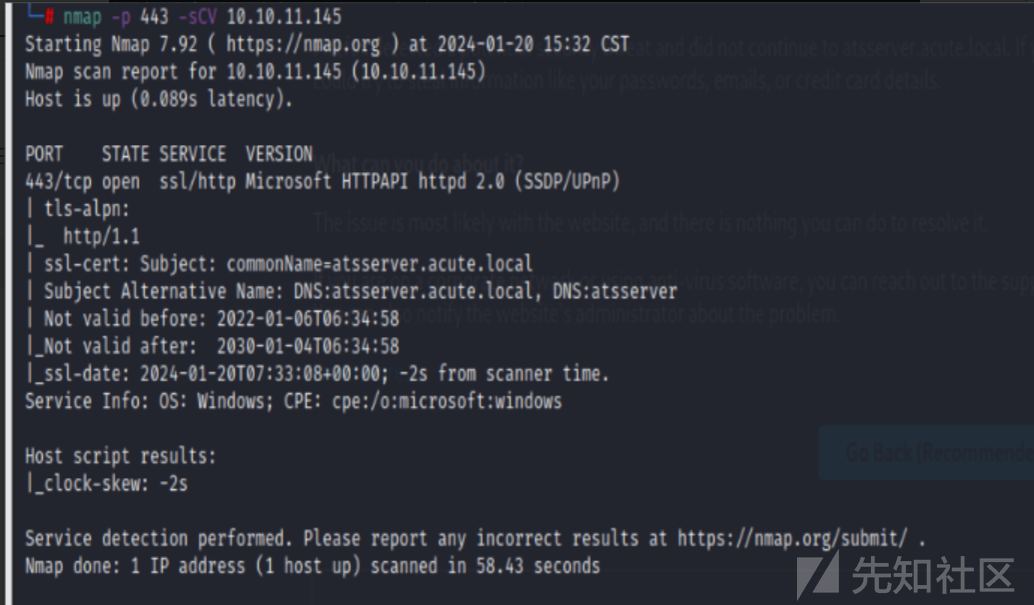This screenshot has height=605, width=1034.
Task: Click the cpe:/o:microsoft:windows text
Action: [446, 401]
